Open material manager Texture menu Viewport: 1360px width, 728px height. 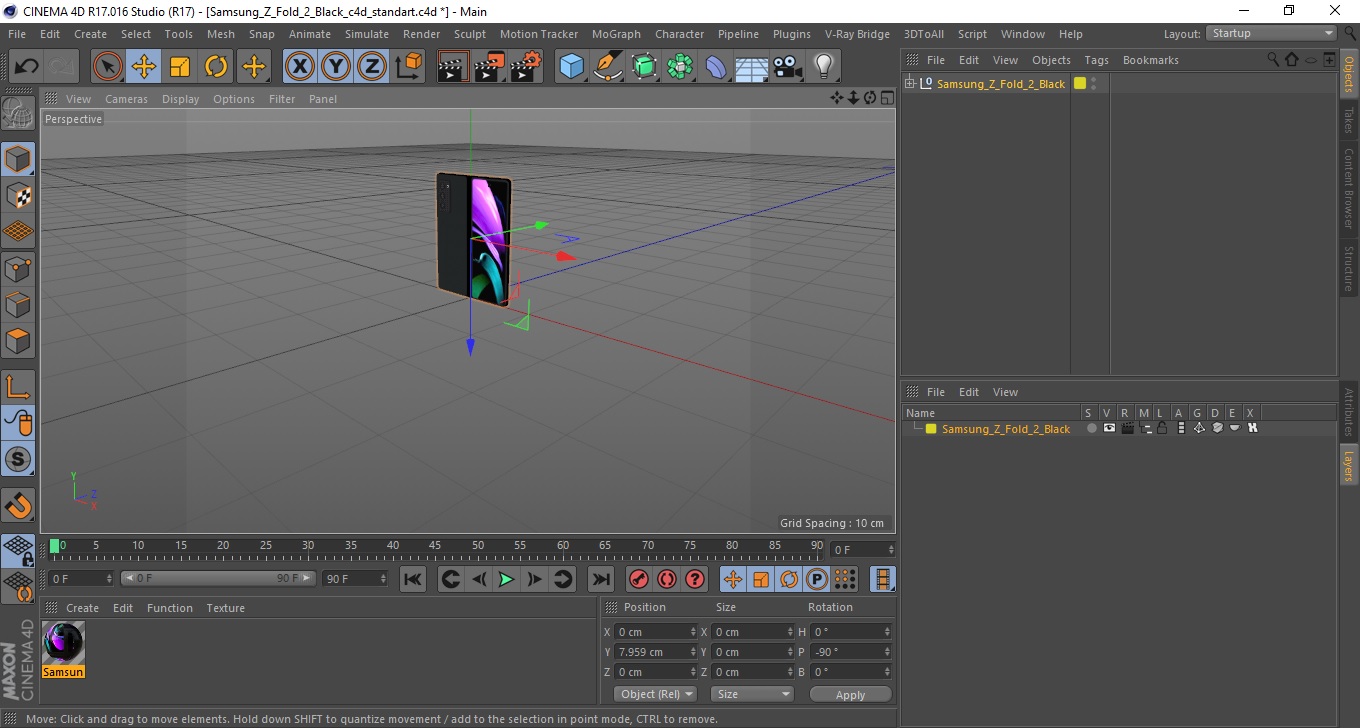(225, 608)
